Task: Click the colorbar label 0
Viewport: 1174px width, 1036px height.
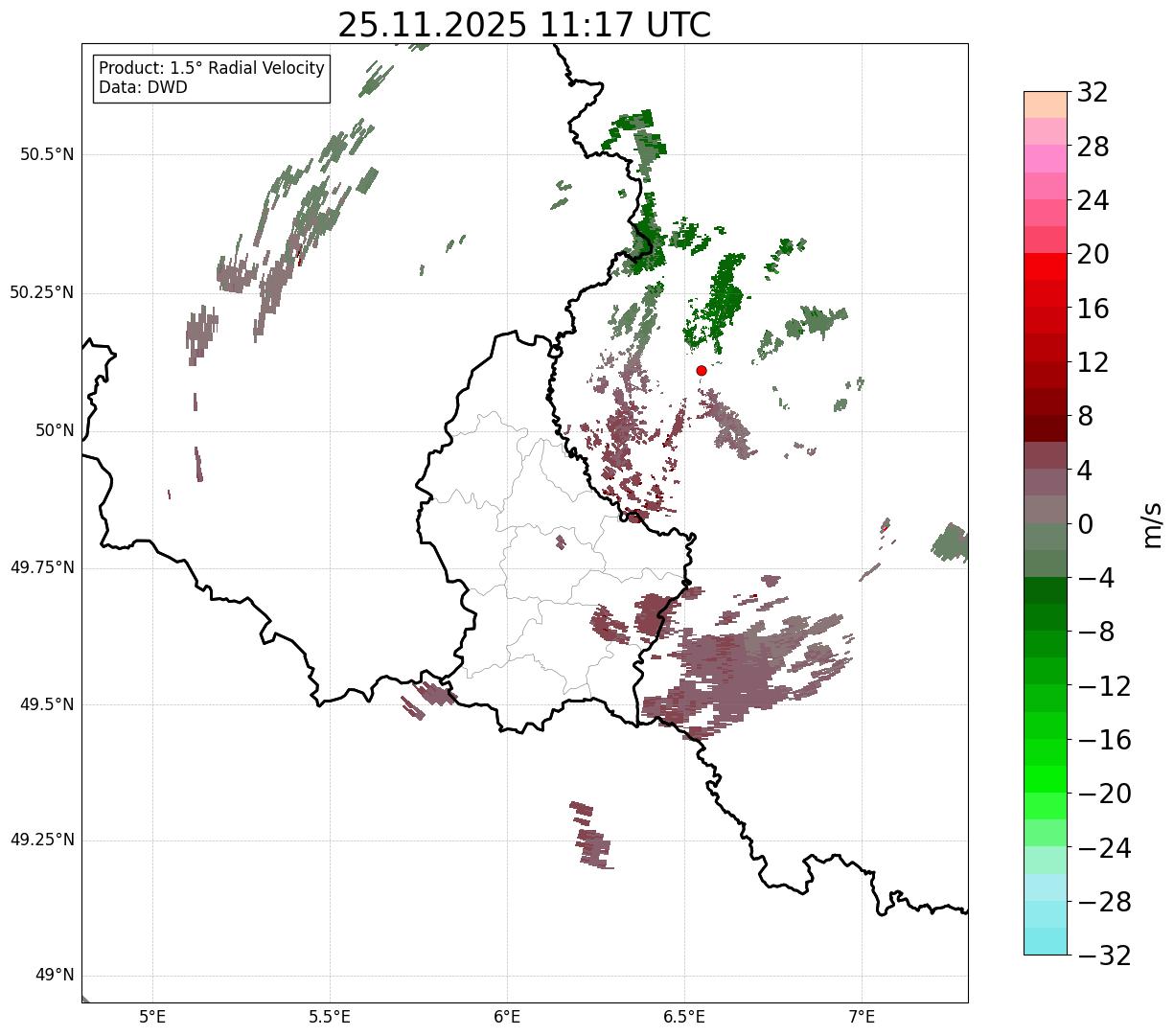Action: (x=1085, y=524)
